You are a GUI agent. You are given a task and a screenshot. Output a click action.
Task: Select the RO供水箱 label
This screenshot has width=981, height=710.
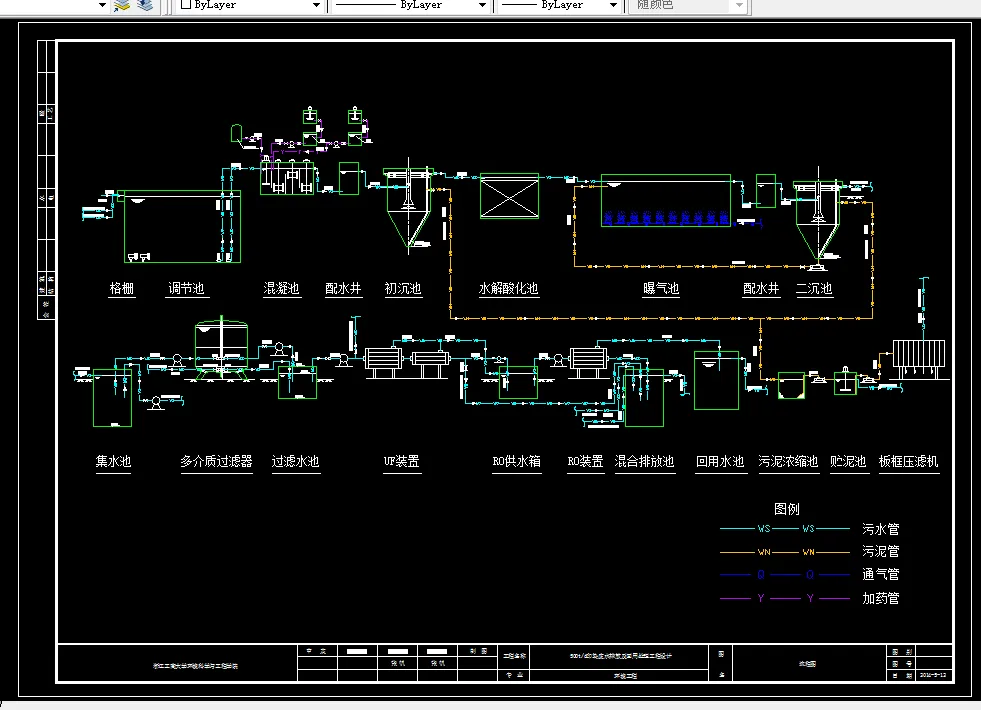pyautogui.click(x=517, y=462)
